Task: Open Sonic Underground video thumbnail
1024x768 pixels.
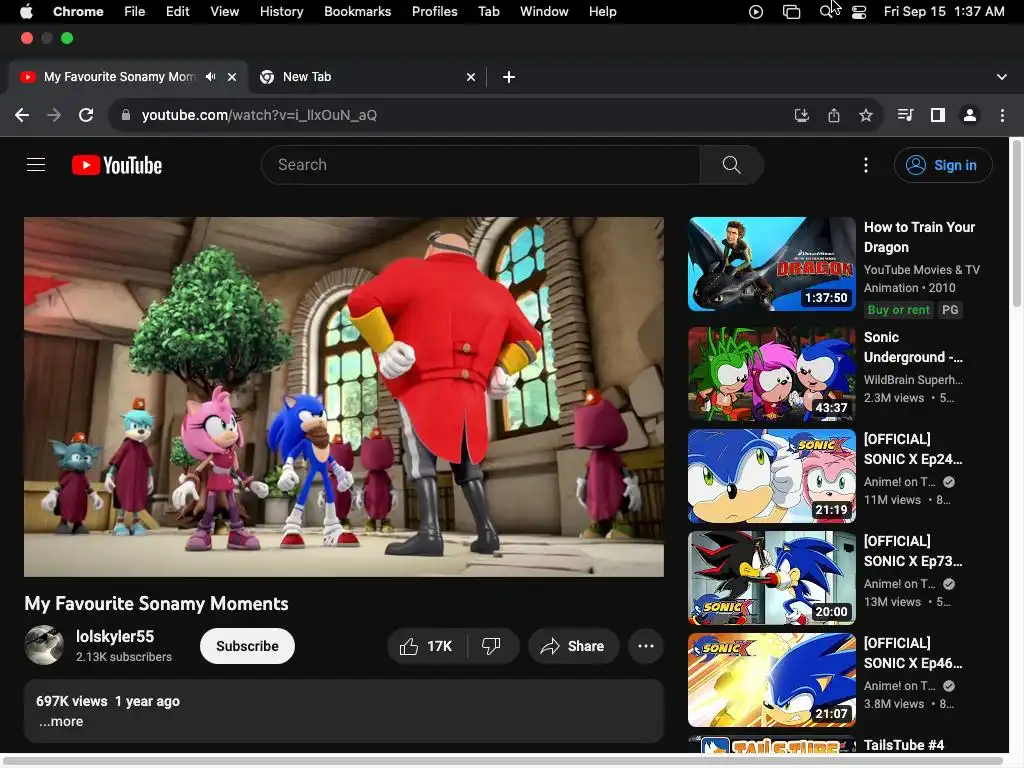Action: (772, 374)
